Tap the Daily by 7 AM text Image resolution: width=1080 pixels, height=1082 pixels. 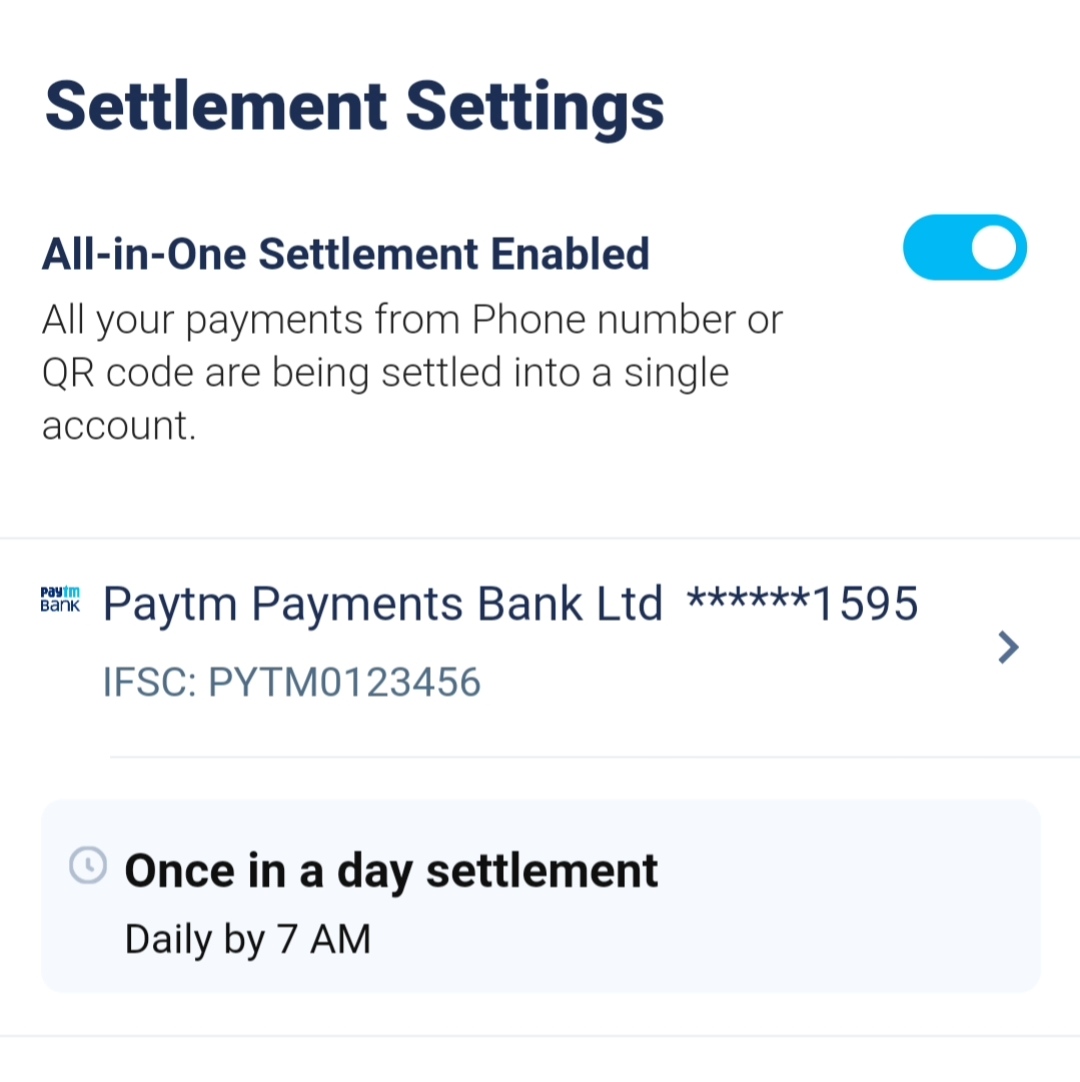click(x=247, y=940)
